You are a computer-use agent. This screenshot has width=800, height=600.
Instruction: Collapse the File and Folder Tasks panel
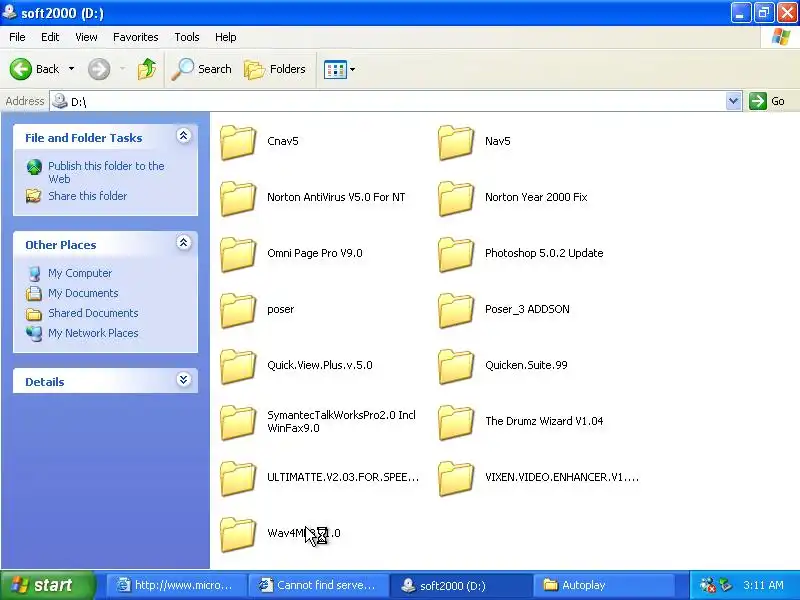coord(184,136)
